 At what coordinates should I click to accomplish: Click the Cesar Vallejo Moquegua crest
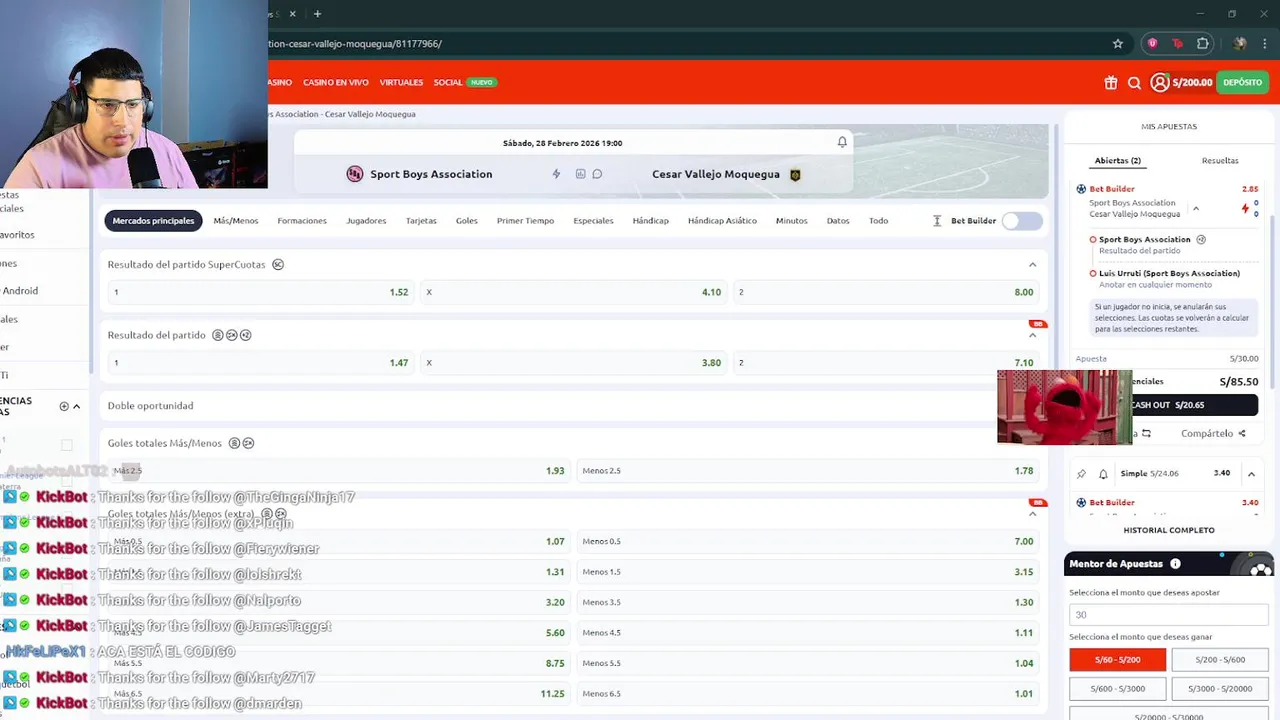tap(795, 174)
